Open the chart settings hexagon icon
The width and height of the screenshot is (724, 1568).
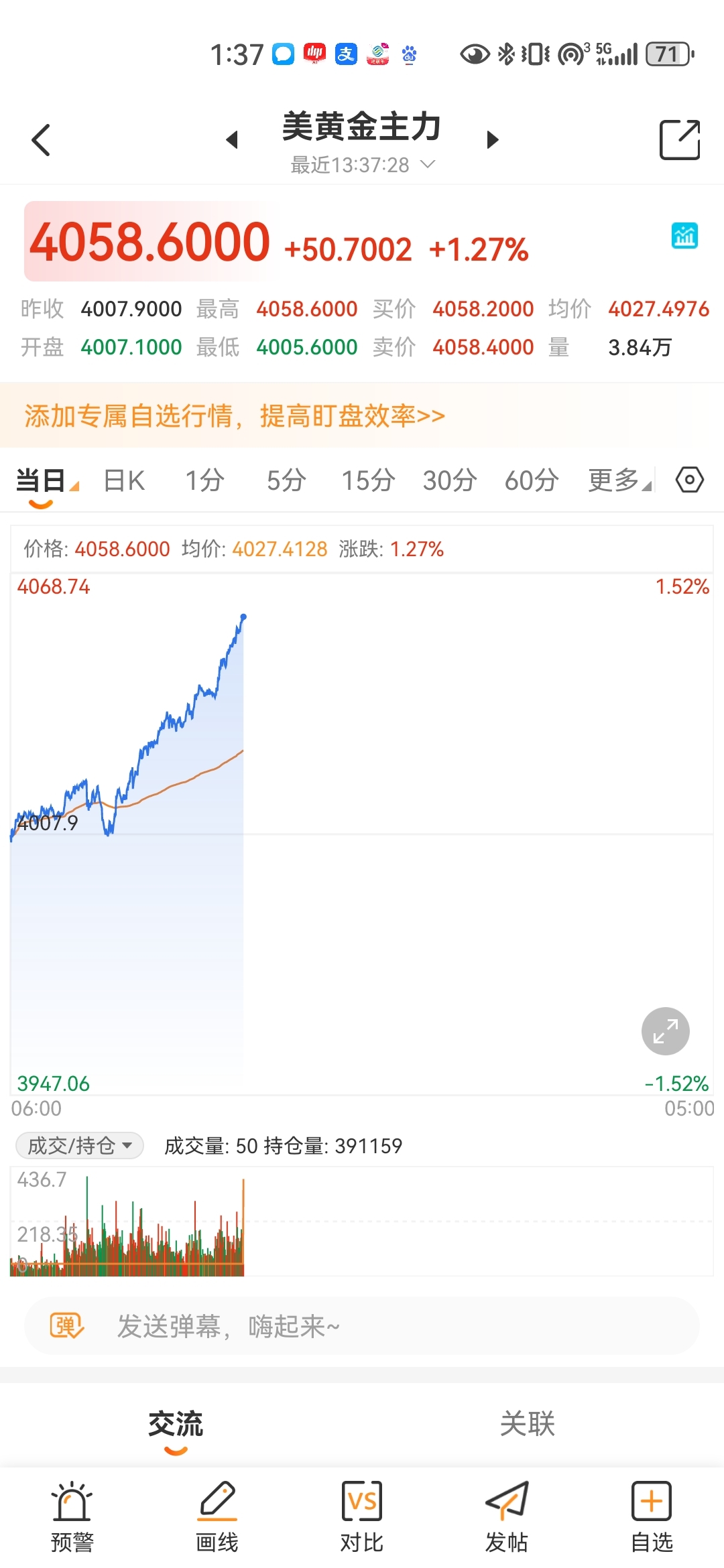[690, 480]
